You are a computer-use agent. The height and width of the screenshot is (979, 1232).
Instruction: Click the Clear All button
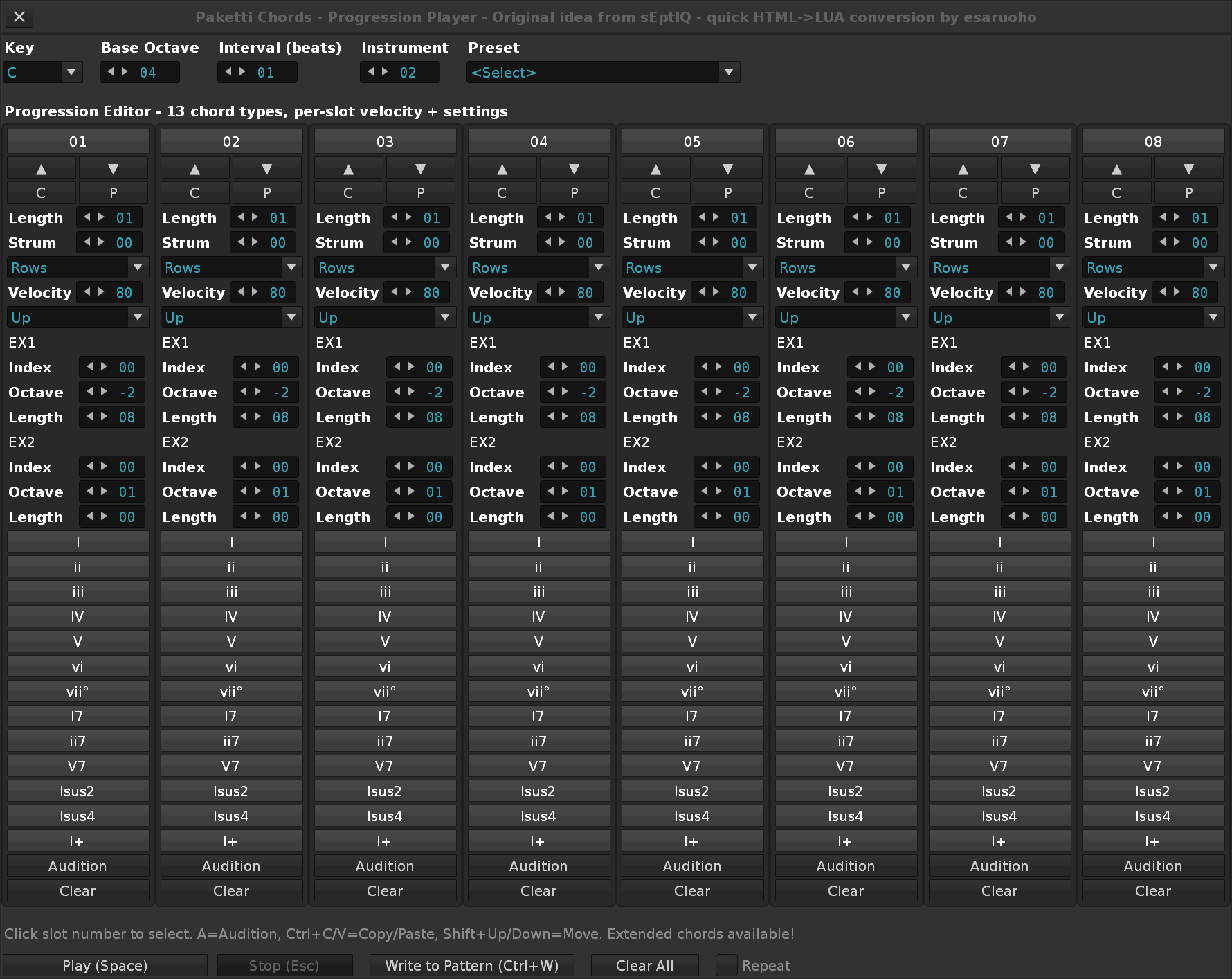coord(645,965)
